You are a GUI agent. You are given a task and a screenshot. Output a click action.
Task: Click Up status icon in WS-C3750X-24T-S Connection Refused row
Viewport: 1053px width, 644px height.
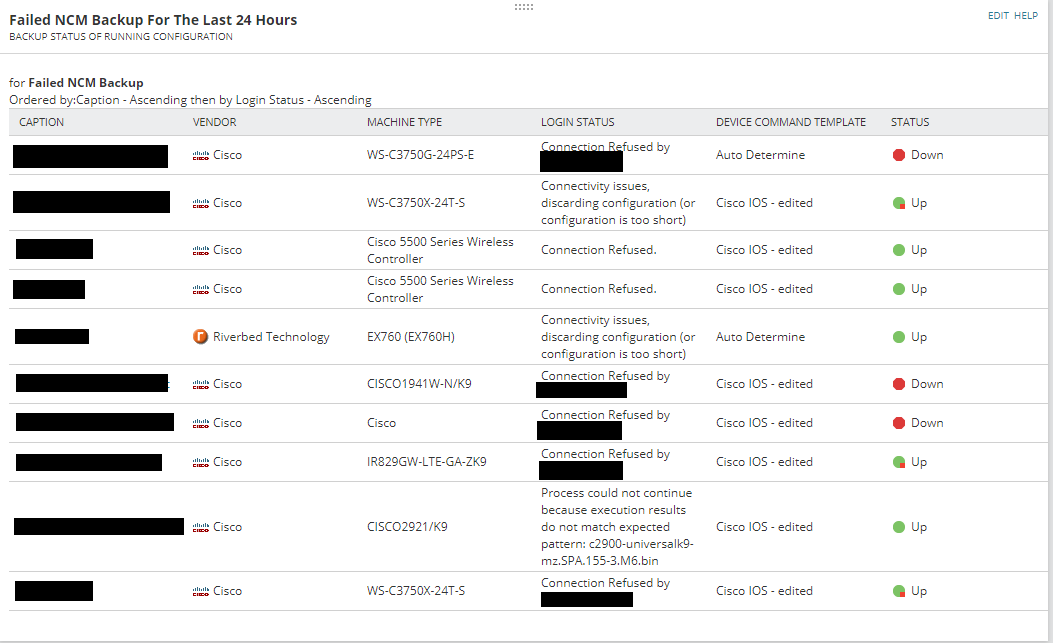[x=899, y=591]
